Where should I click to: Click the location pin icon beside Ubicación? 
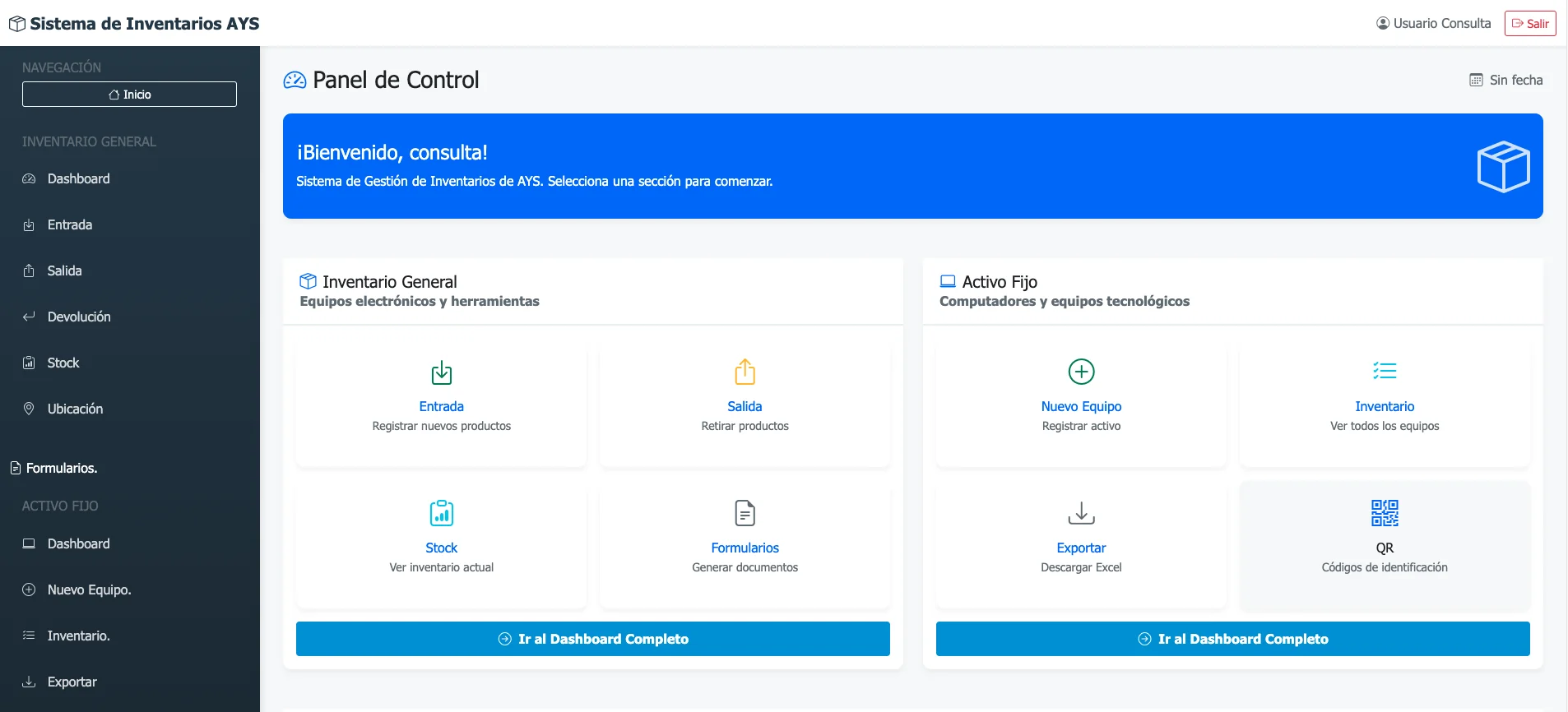tap(29, 409)
